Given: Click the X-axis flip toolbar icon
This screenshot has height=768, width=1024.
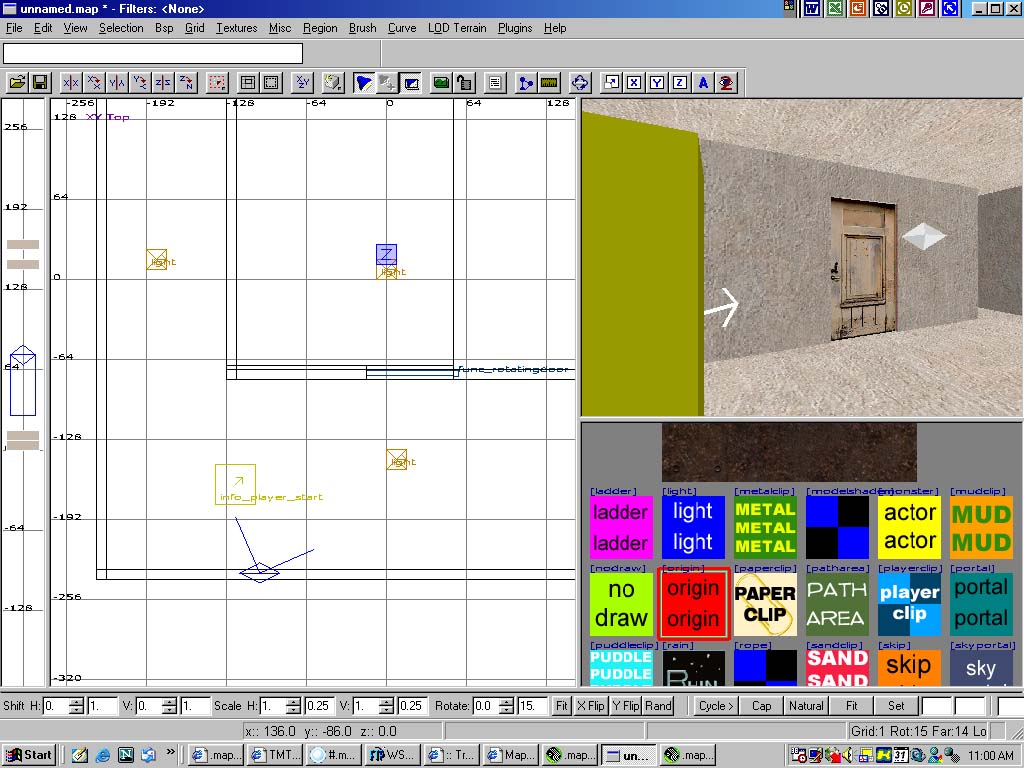Looking at the screenshot, I should point(71,83).
